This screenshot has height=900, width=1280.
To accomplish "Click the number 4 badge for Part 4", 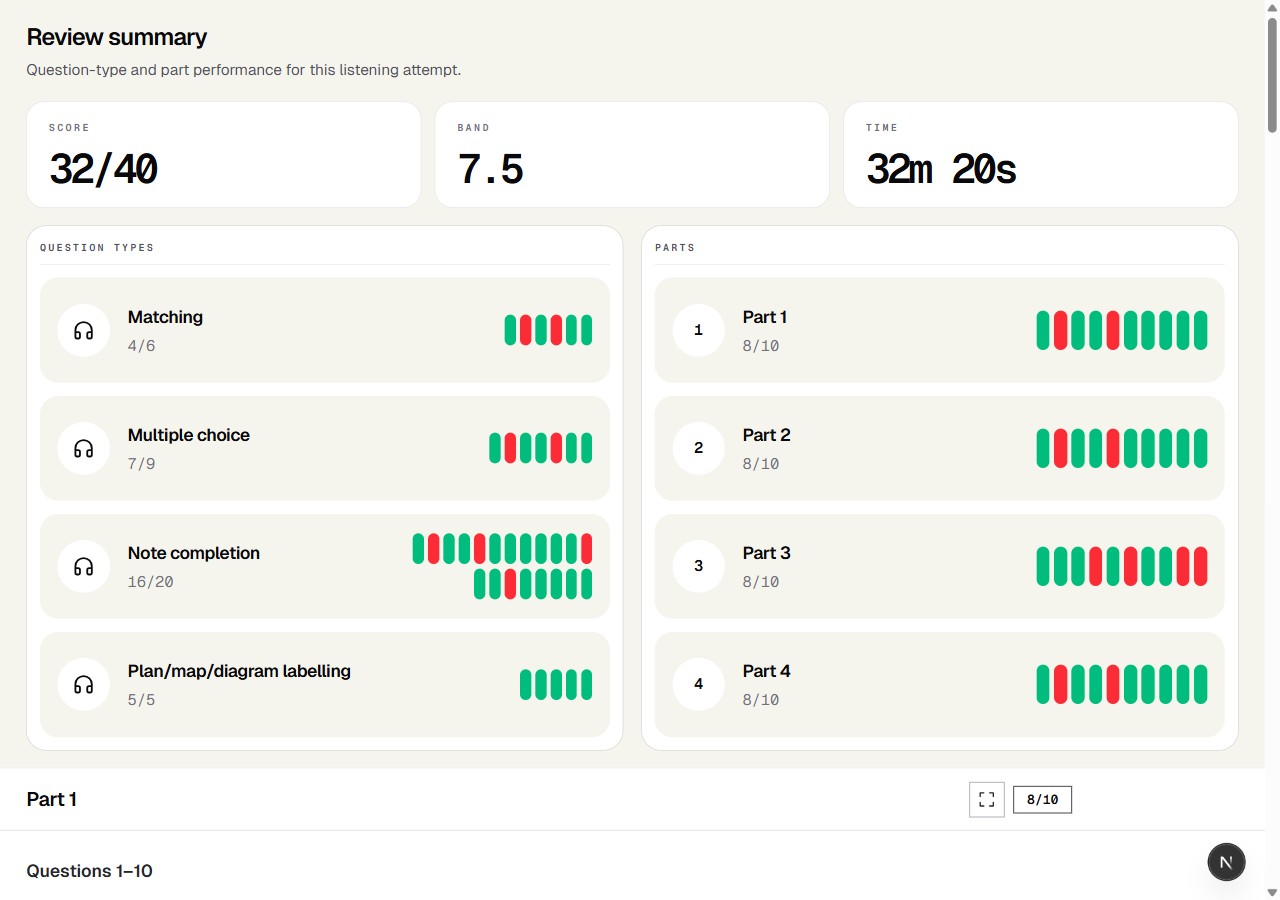I will (x=698, y=684).
